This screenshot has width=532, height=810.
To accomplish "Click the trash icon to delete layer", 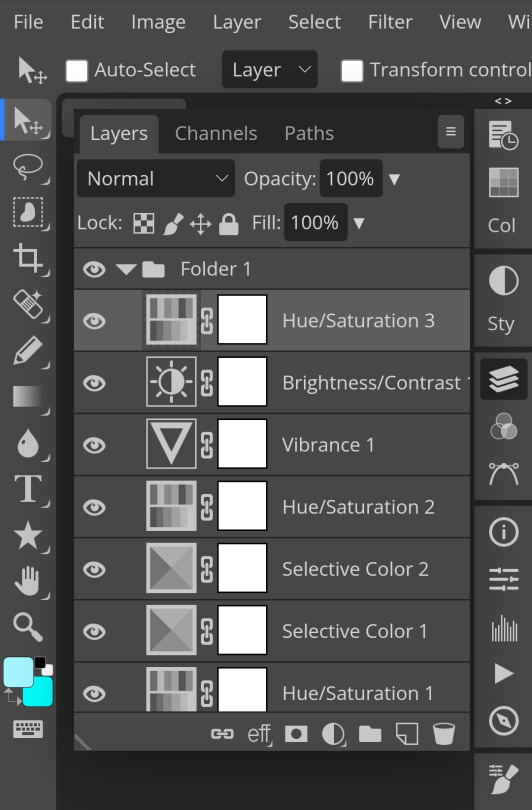I will 444,734.
